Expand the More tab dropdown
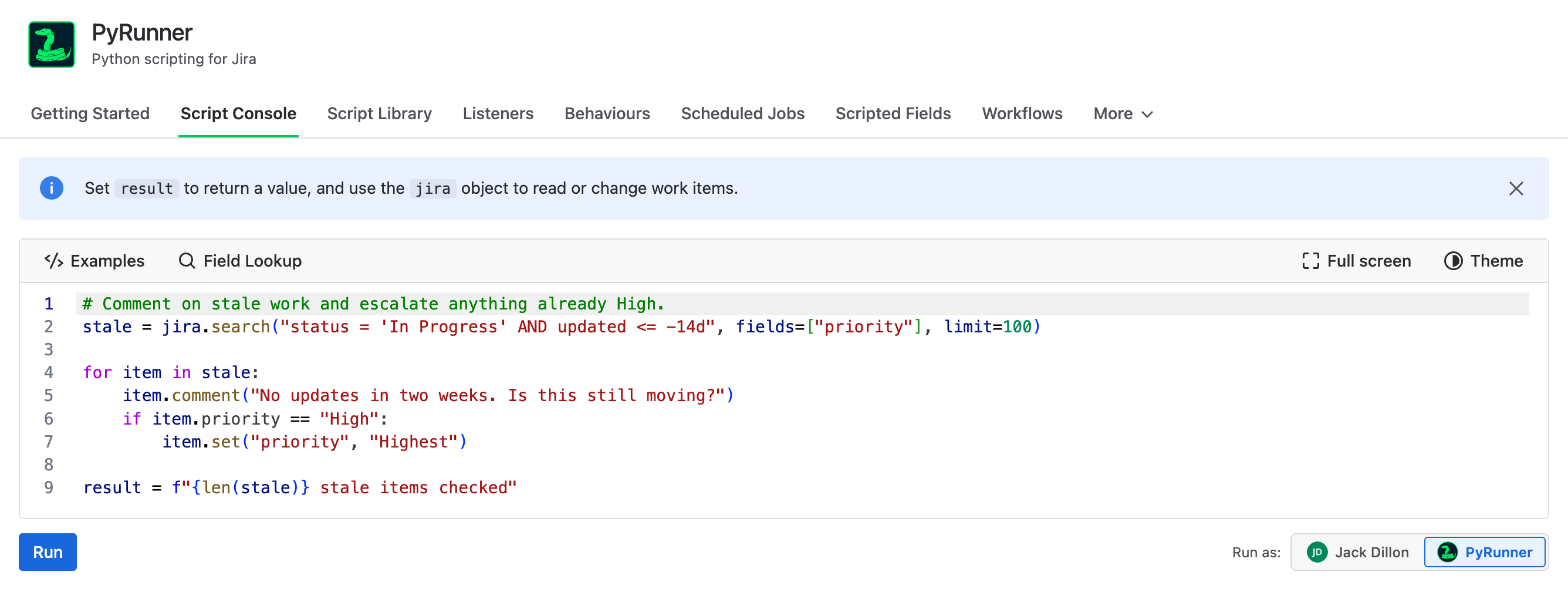Viewport: 1568px width, 599px height. point(1123,114)
